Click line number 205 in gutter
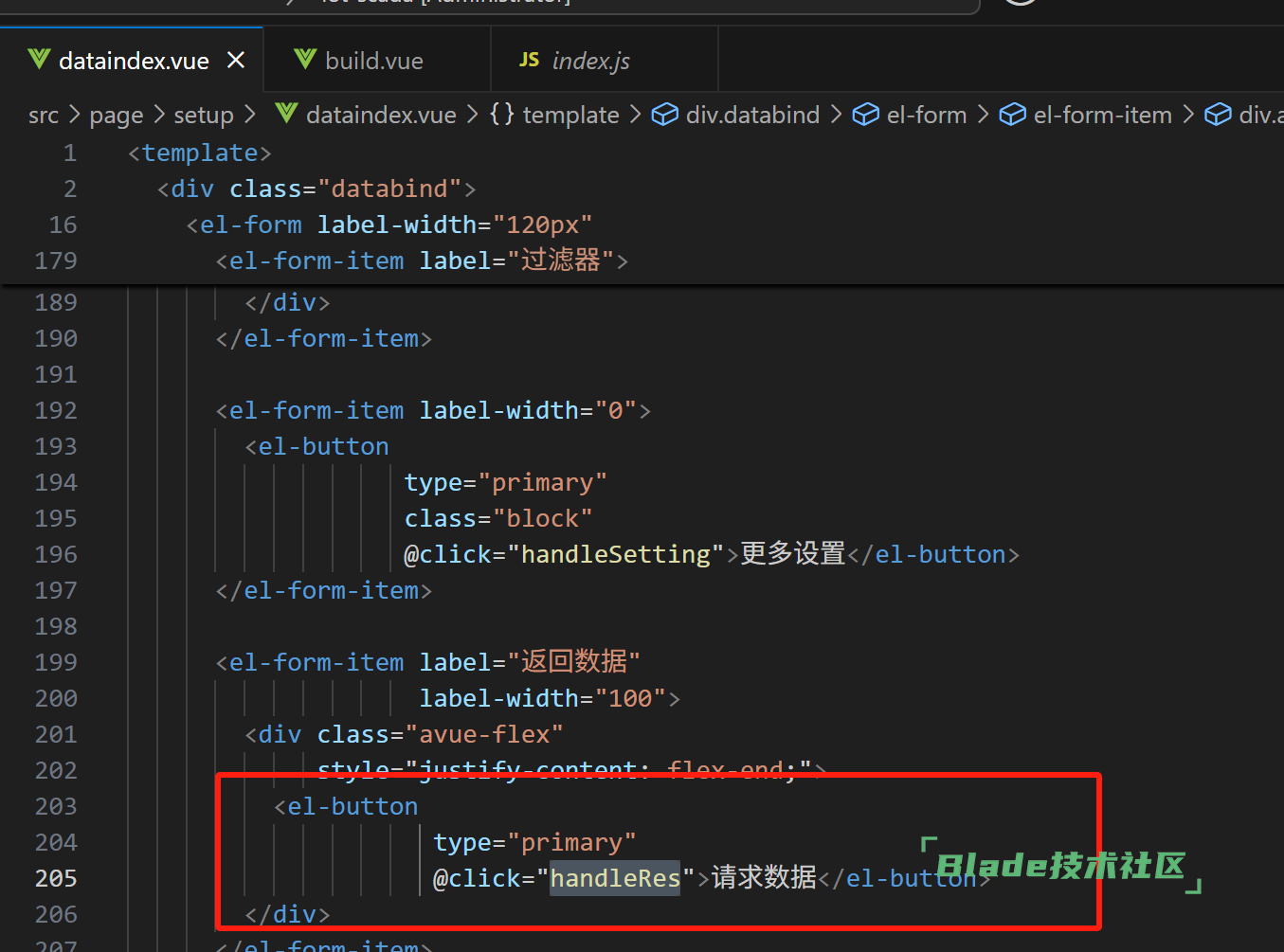The image size is (1284, 952). 56,878
